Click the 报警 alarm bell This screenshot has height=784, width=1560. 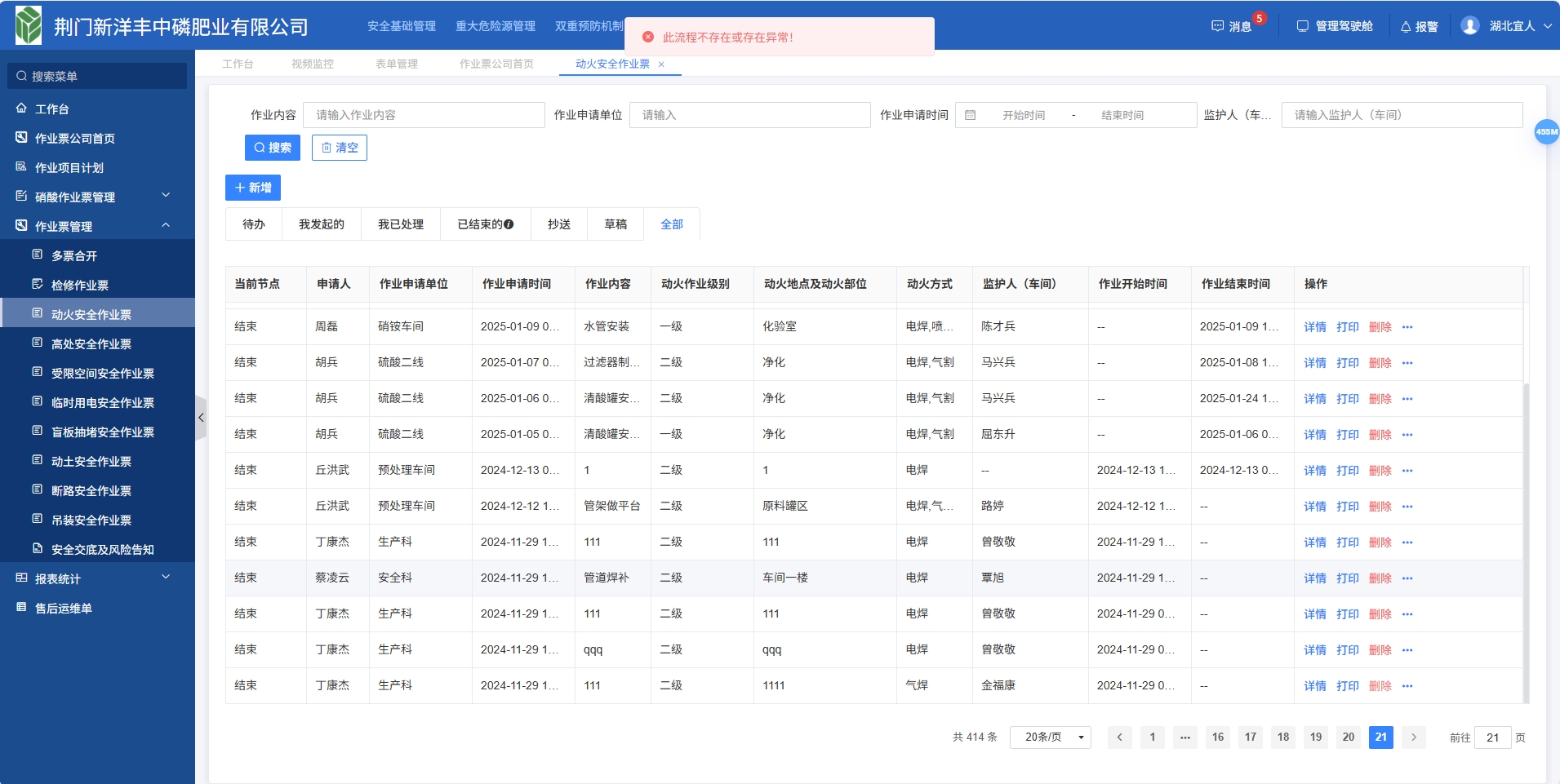click(x=1420, y=26)
